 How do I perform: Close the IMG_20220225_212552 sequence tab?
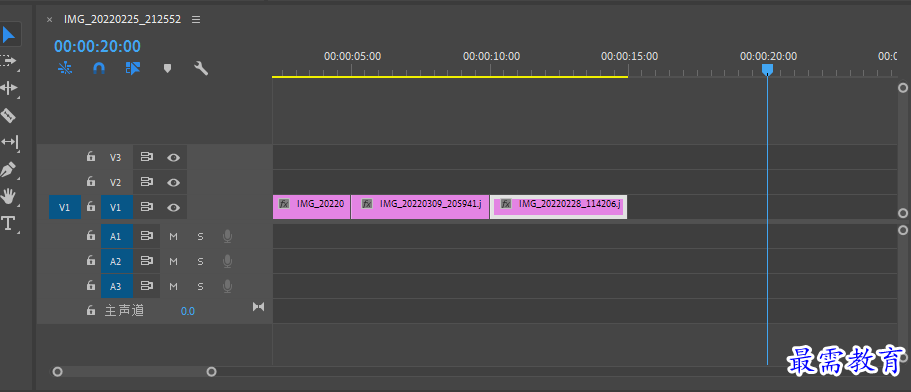tap(49, 19)
